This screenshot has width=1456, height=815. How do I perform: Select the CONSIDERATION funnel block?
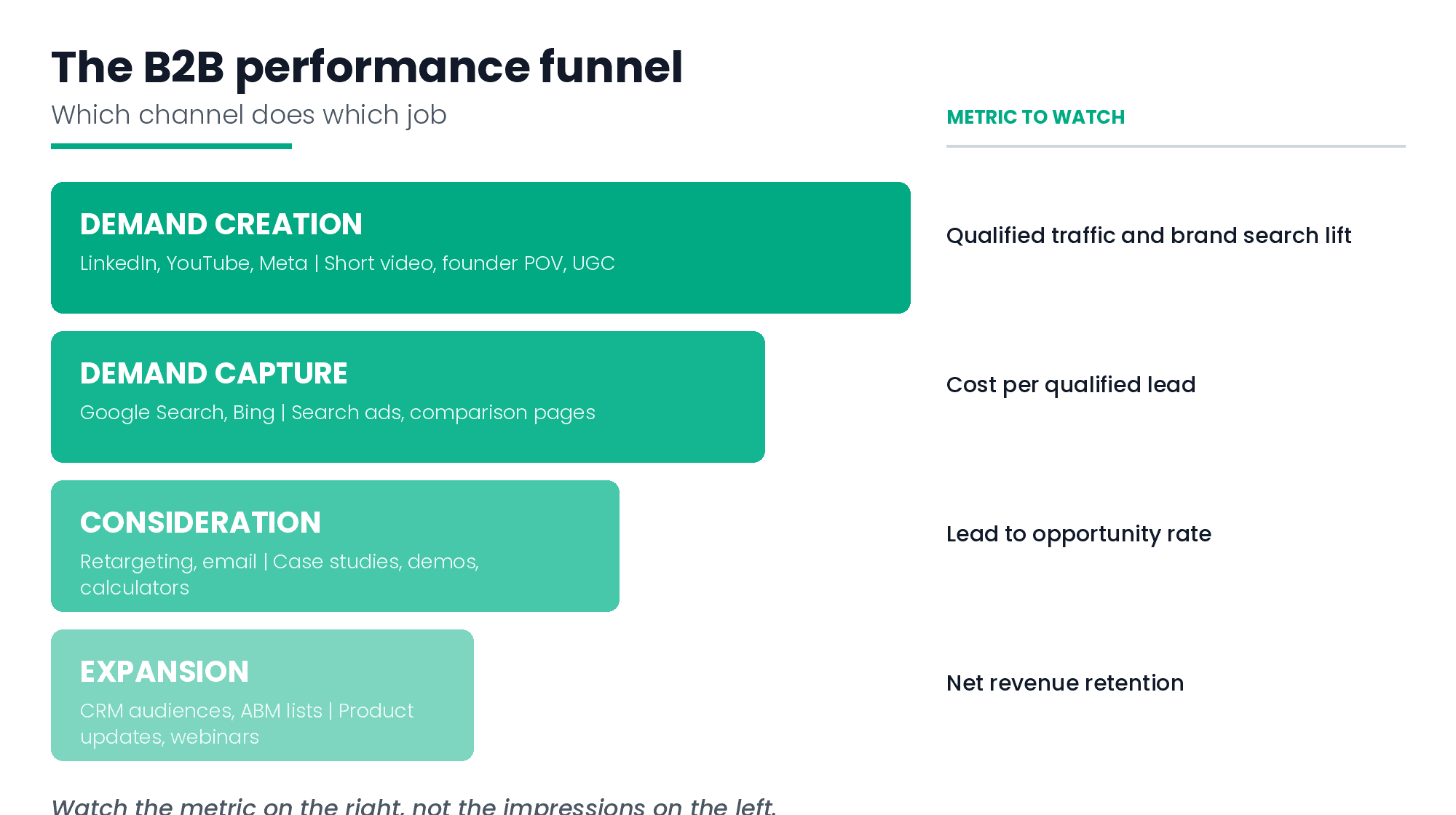click(x=335, y=546)
